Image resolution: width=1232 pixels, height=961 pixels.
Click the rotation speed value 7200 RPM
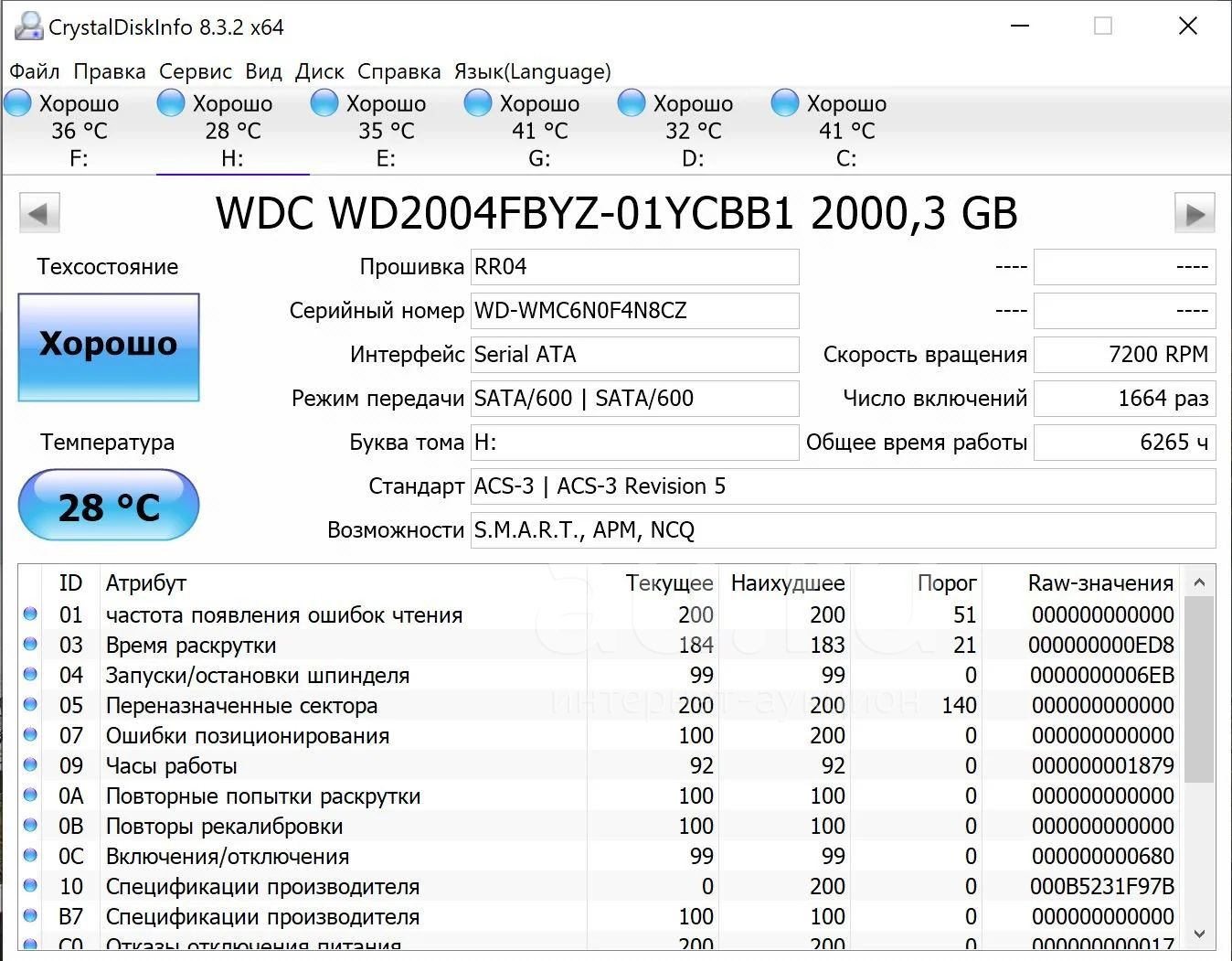coord(1125,355)
